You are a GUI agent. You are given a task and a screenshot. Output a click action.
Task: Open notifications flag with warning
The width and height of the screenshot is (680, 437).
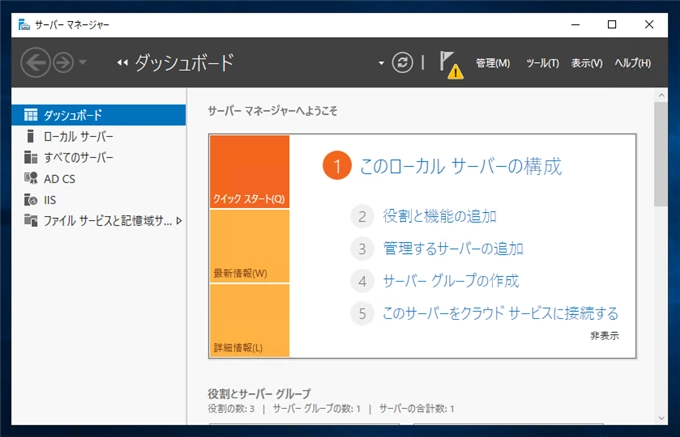click(x=451, y=65)
